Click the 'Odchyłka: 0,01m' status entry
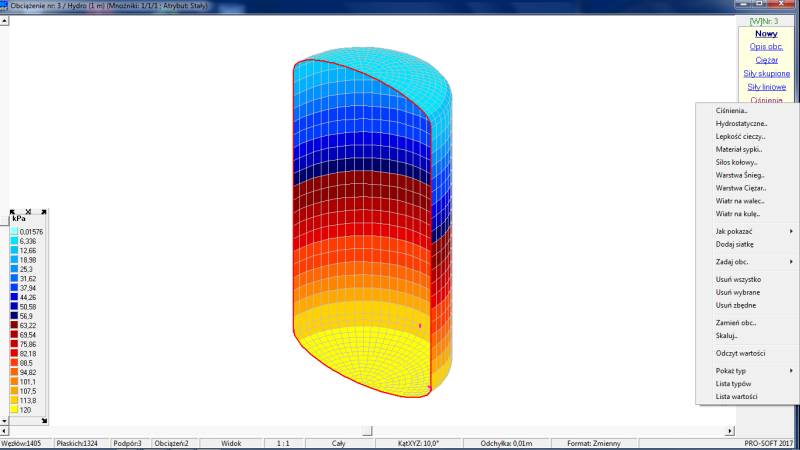The height and width of the screenshot is (450, 800). pos(506,443)
